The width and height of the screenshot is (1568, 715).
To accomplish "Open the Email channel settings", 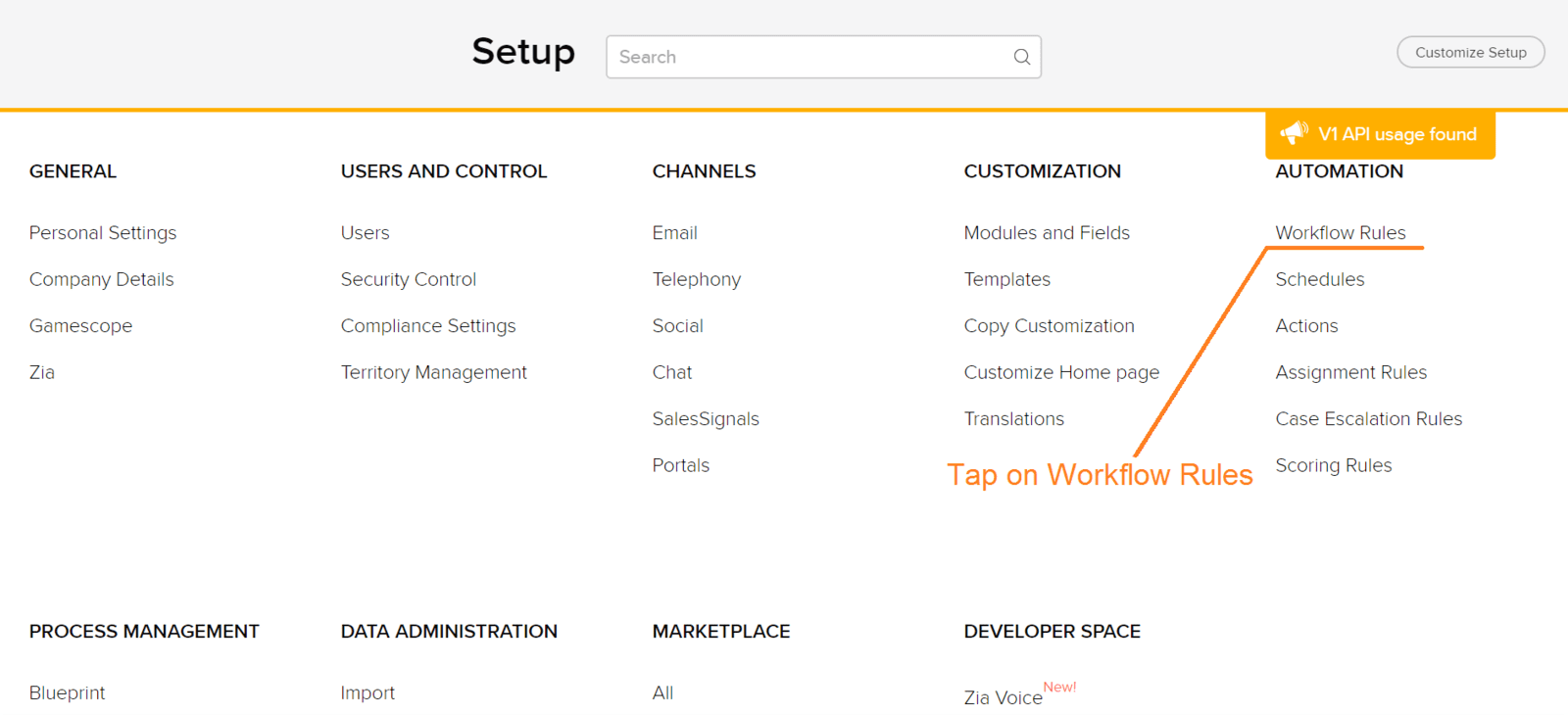I will point(675,233).
